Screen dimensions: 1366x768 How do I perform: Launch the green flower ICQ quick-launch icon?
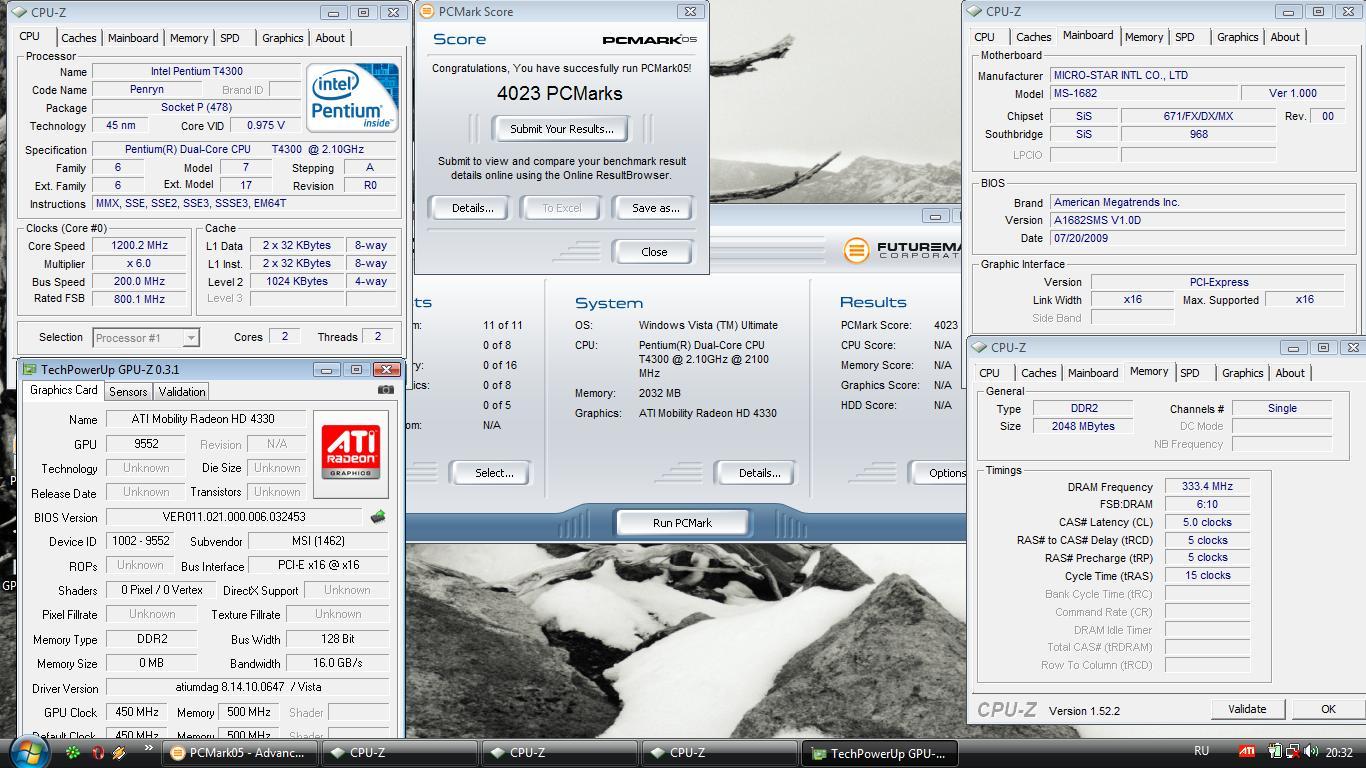click(73, 752)
